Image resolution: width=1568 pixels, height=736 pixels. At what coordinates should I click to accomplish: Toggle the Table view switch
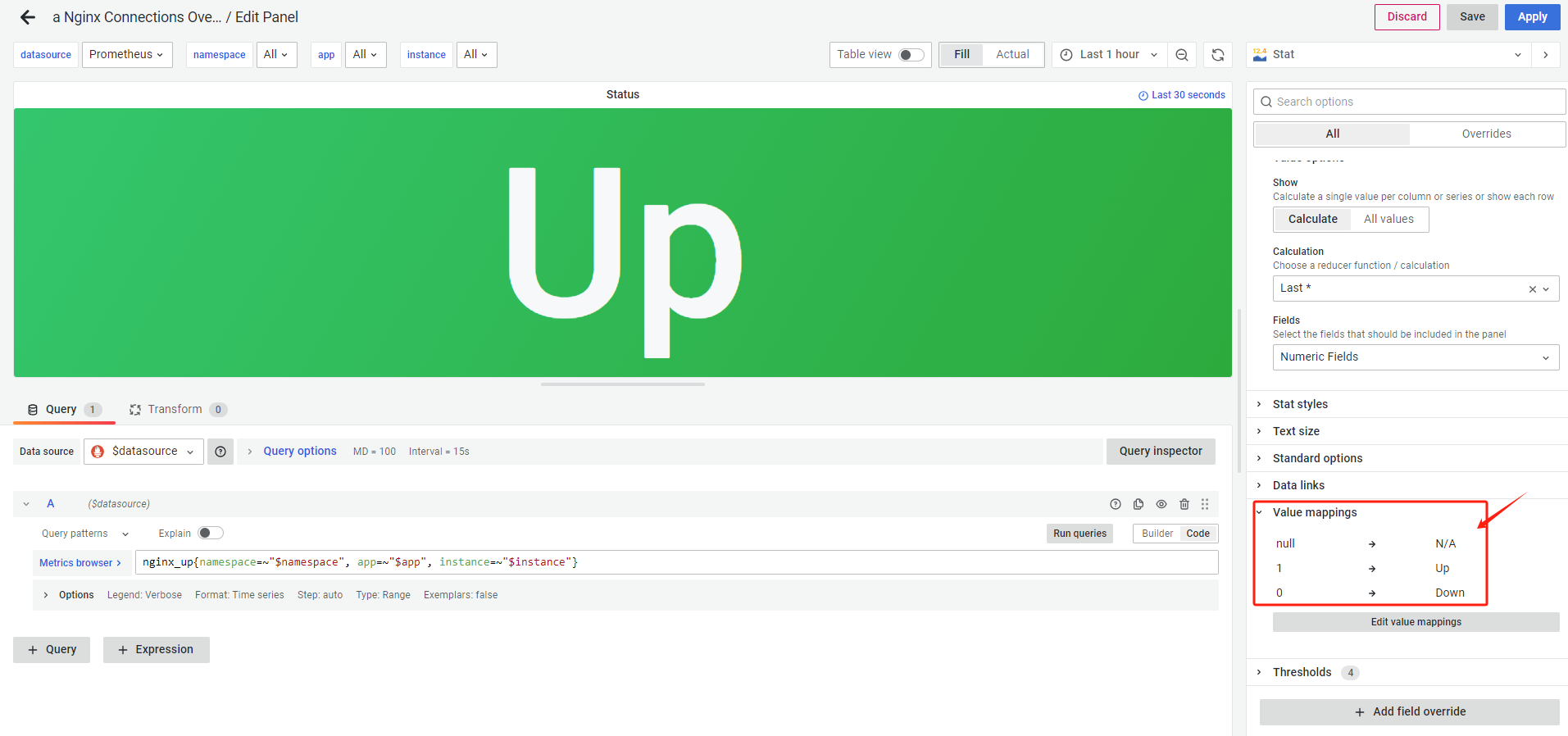(911, 55)
